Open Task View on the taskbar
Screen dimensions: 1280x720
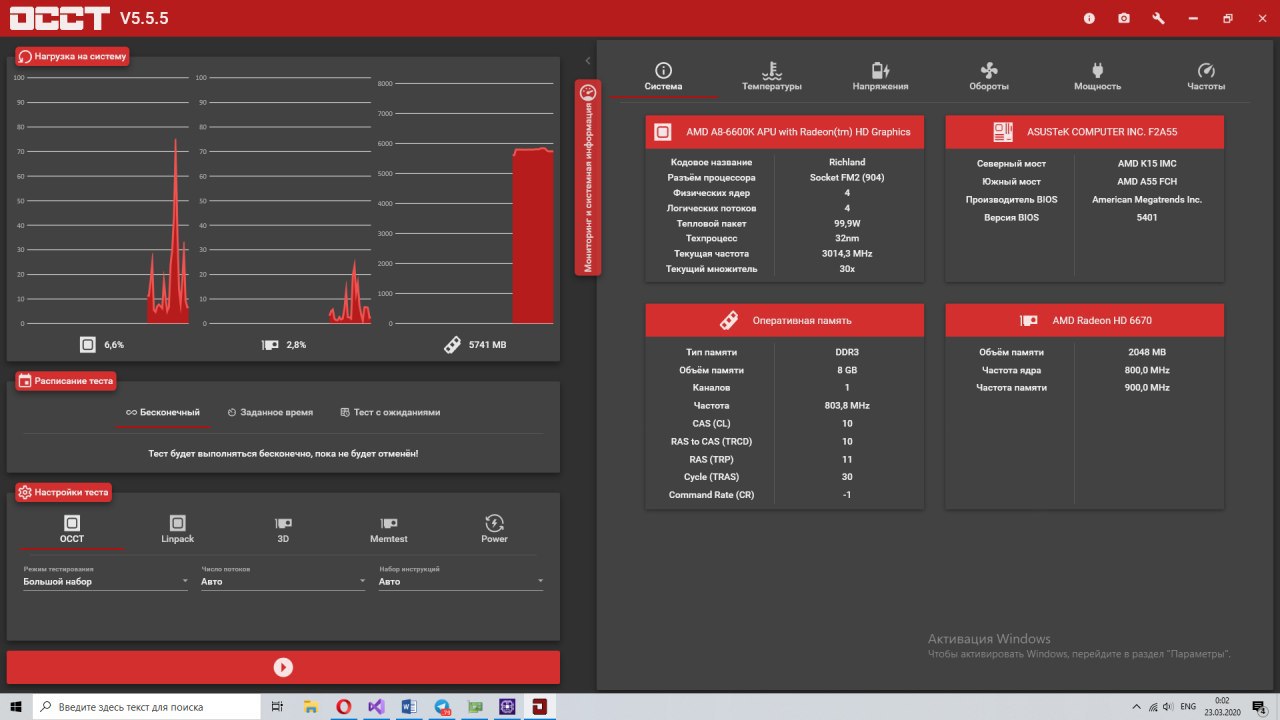278,706
